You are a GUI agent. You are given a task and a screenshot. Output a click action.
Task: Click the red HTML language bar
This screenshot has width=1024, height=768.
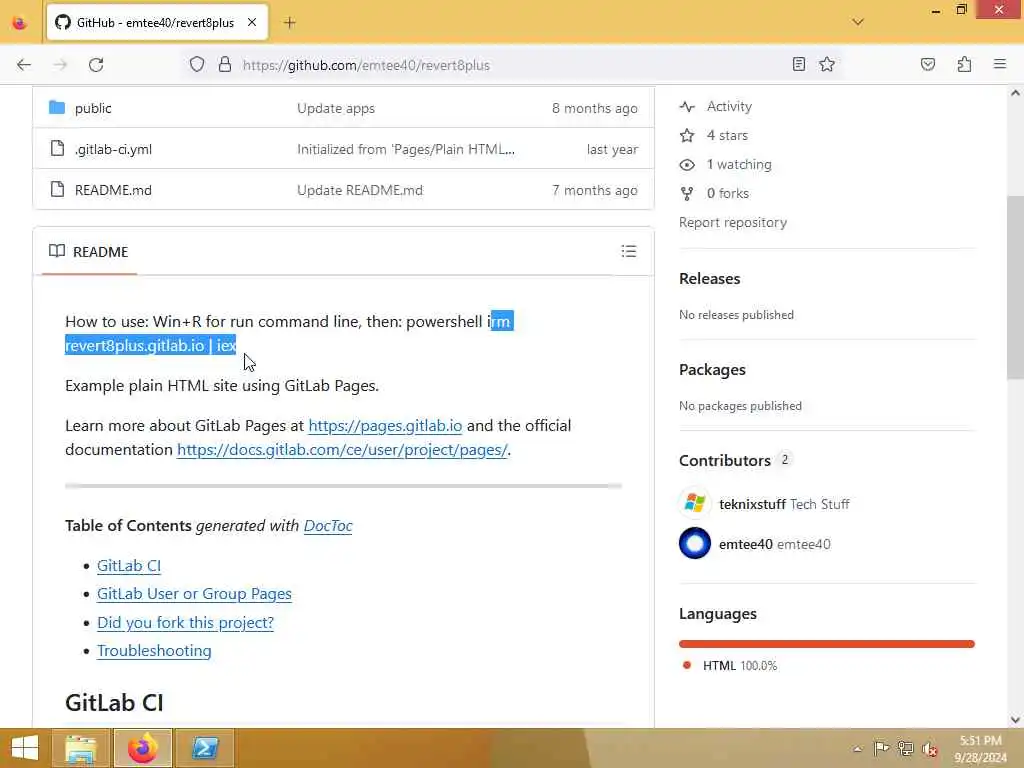point(826,644)
